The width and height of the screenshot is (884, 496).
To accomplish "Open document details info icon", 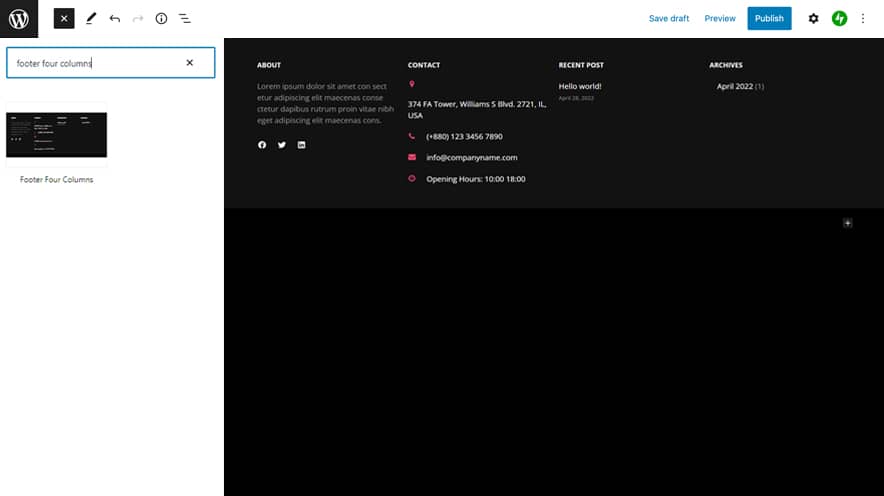I will (161, 19).
